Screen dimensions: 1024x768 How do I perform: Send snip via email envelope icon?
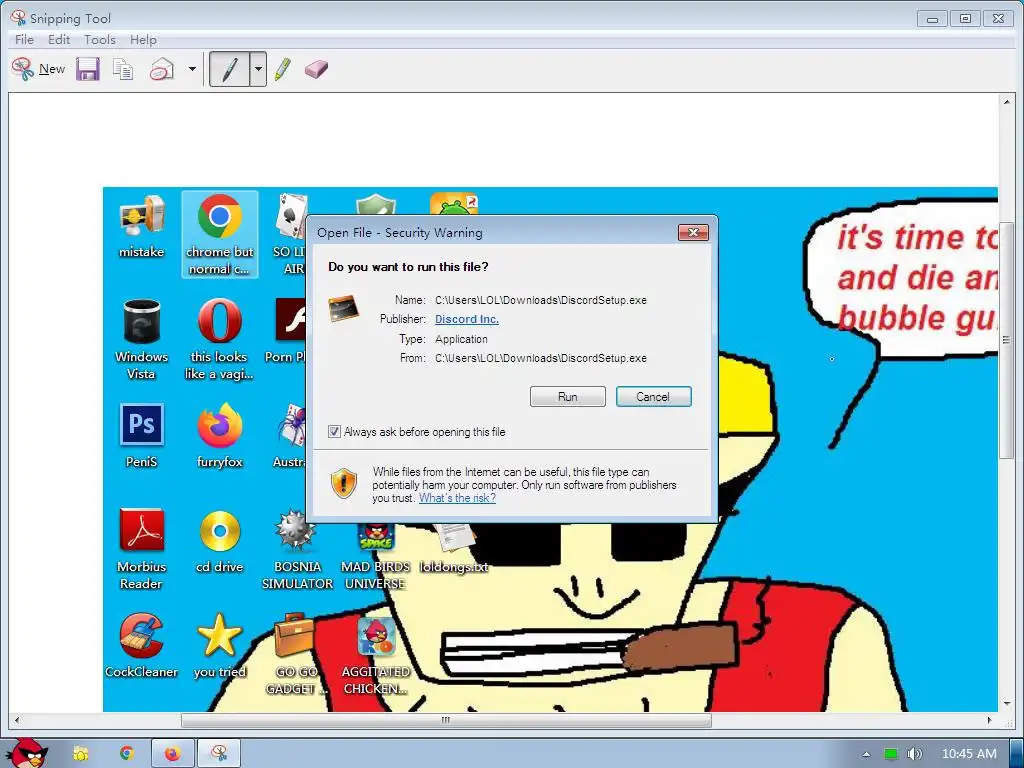(161, 69)
